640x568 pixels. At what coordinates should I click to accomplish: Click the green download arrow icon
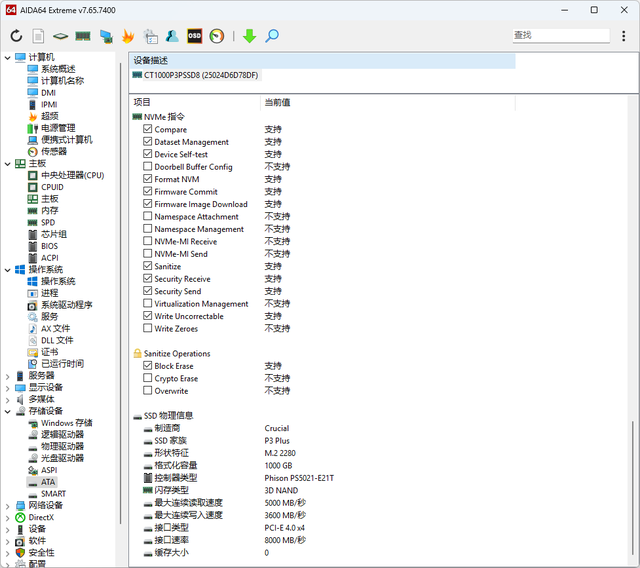pos(249,36)
